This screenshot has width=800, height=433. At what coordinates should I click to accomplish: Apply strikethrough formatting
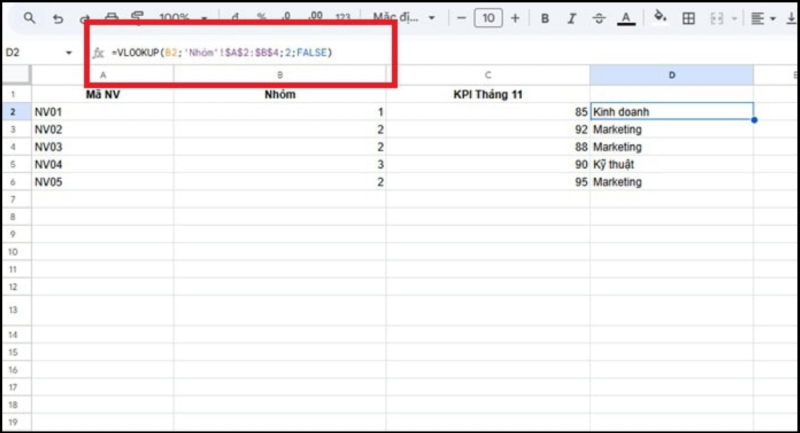coord(598,18)
